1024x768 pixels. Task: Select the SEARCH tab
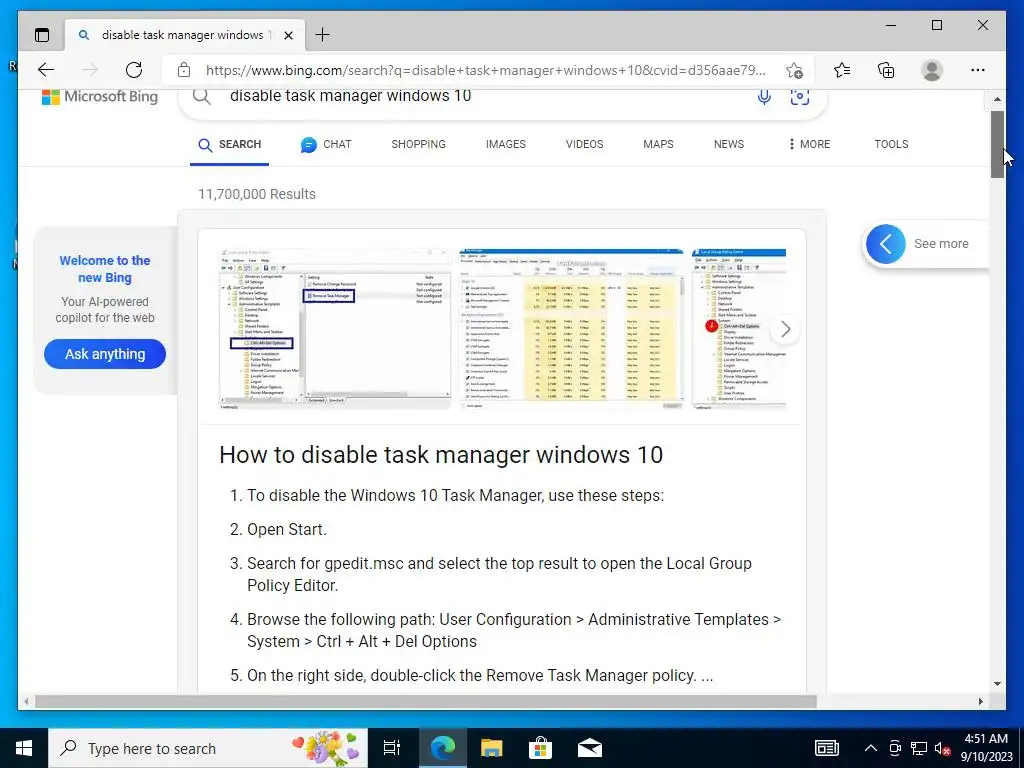coord(229,144)
